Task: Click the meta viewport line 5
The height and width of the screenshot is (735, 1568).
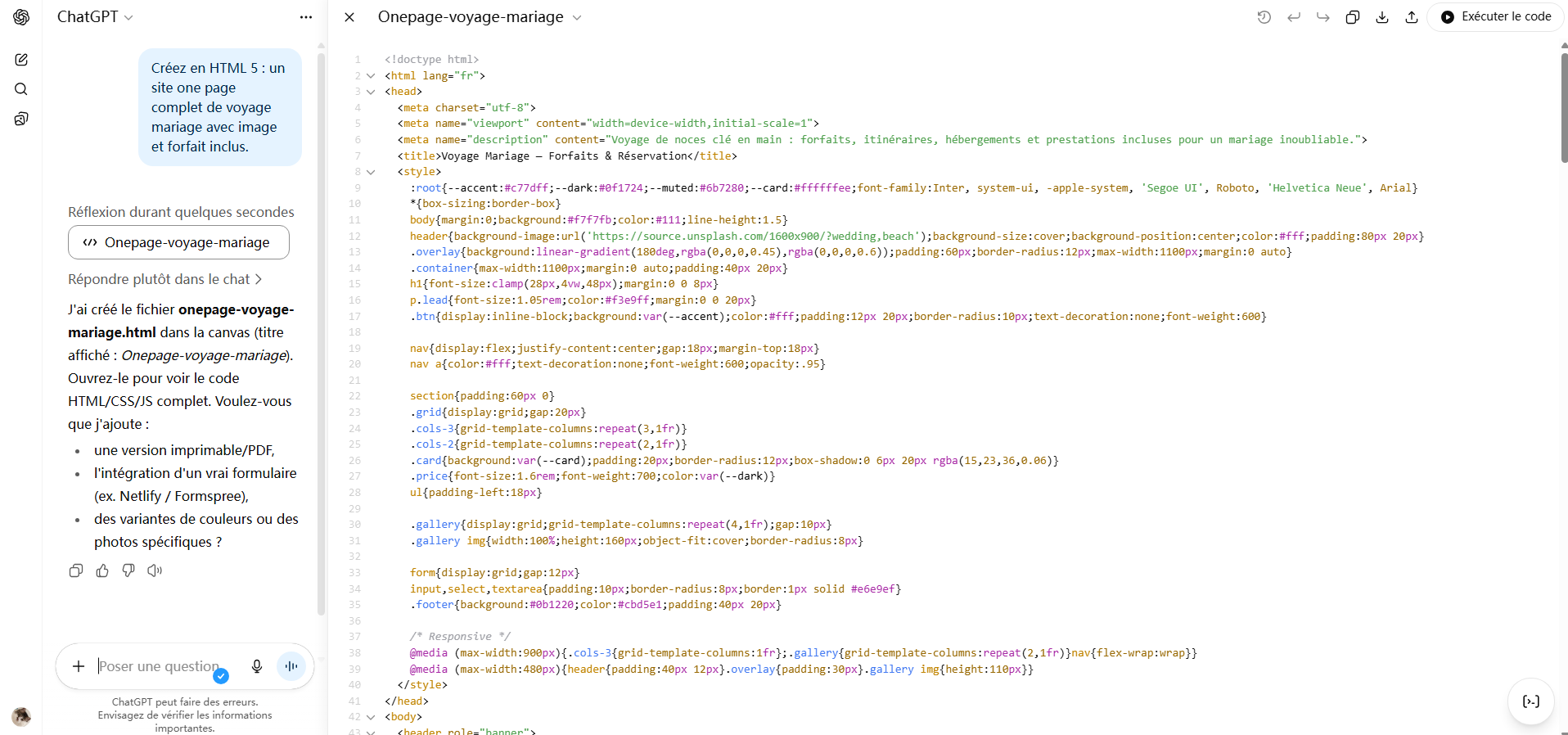Action: (608, 124)
